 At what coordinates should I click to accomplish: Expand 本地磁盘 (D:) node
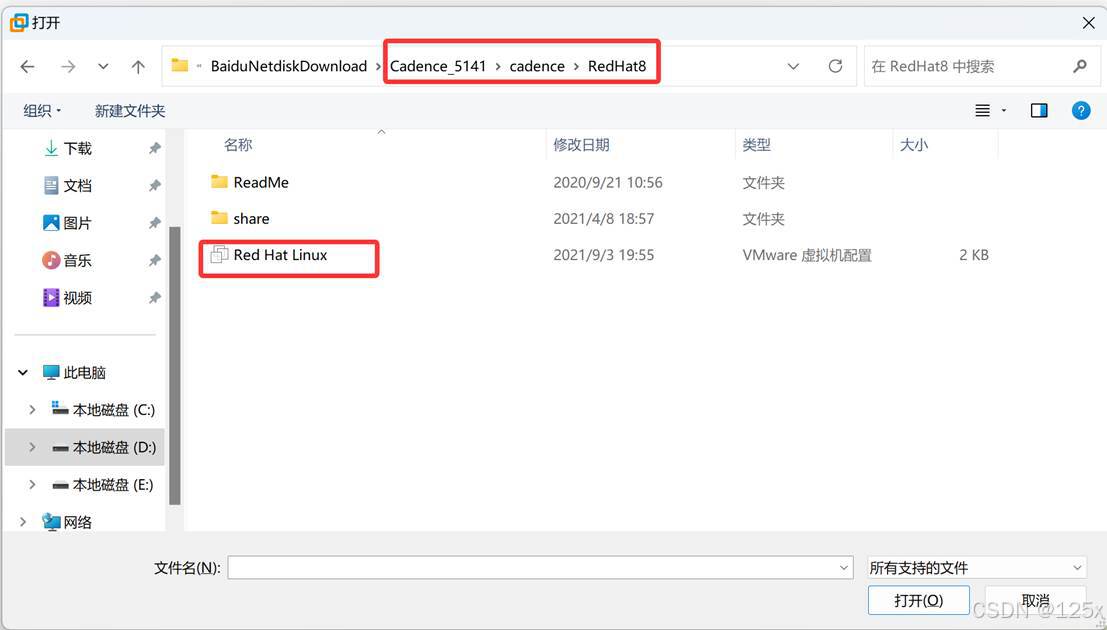tap(32, 447)
